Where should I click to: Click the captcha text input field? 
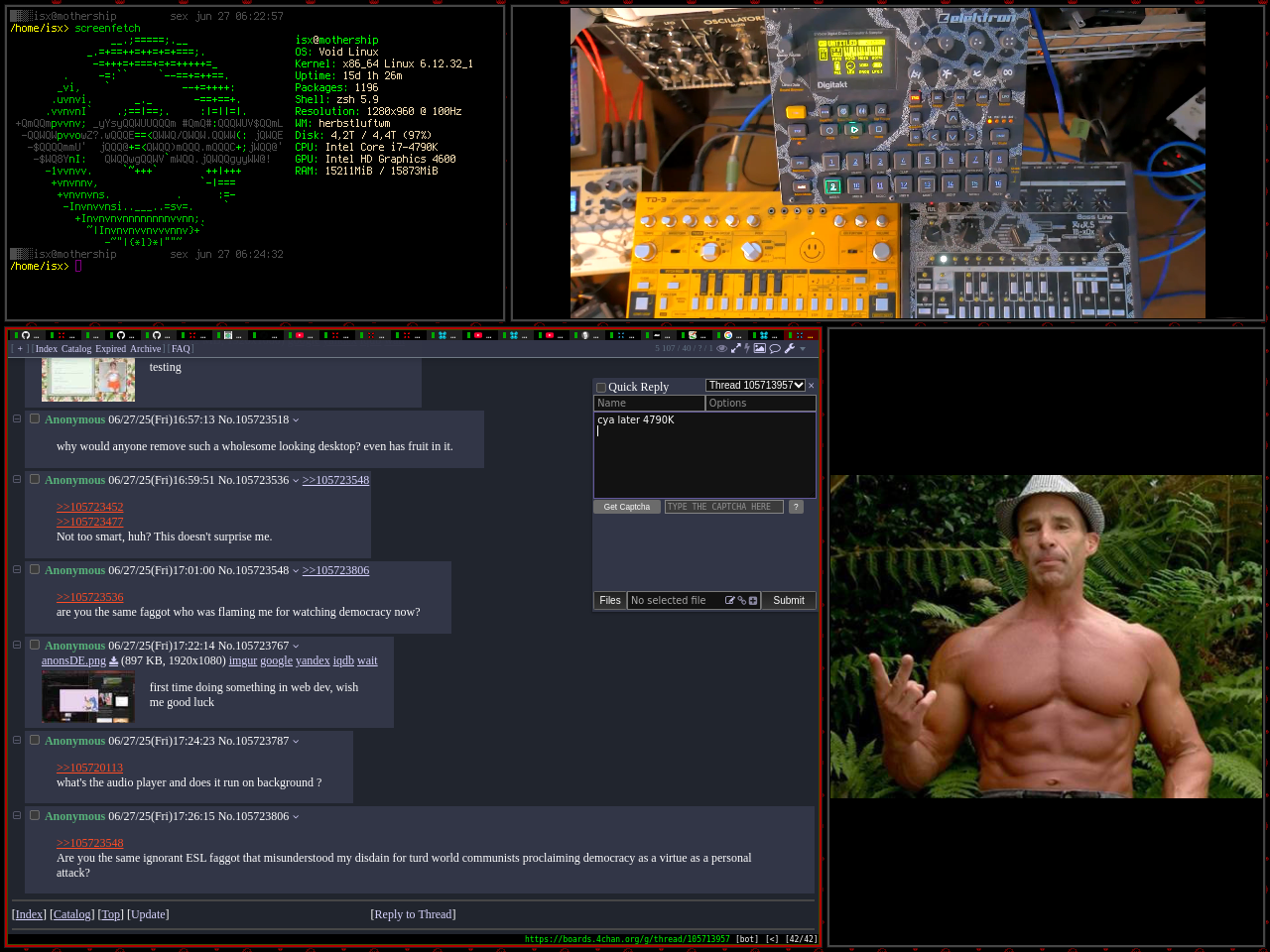(724, 507)
